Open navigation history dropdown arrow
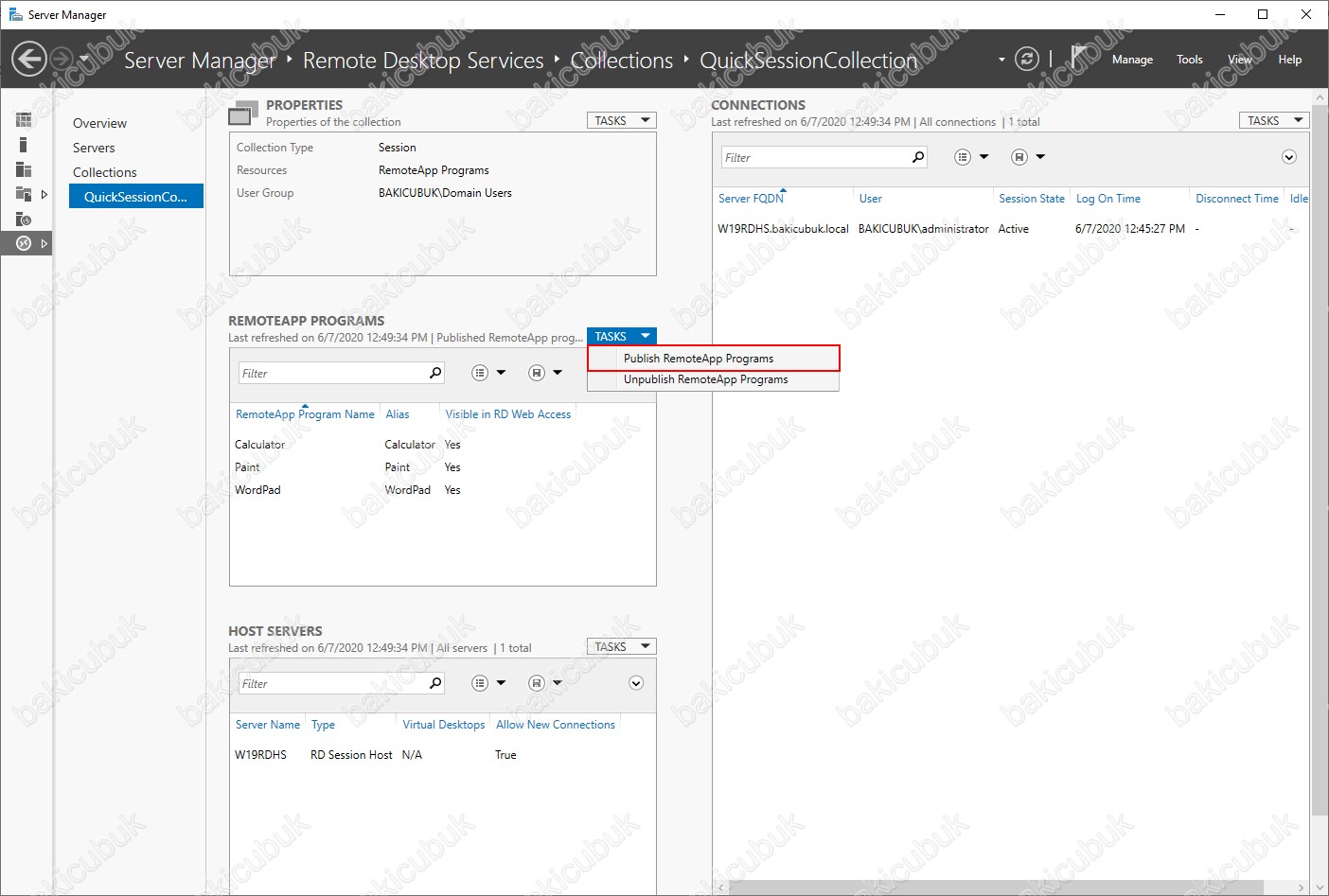This screenshot has height=896, width=1329. (x=83, y=59)
